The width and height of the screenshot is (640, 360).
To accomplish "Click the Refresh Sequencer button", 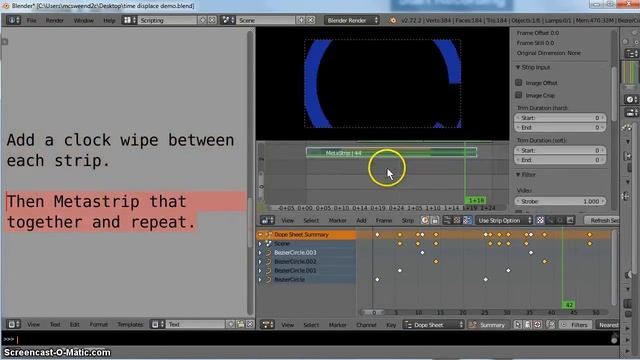I will [x=601, y=220].
